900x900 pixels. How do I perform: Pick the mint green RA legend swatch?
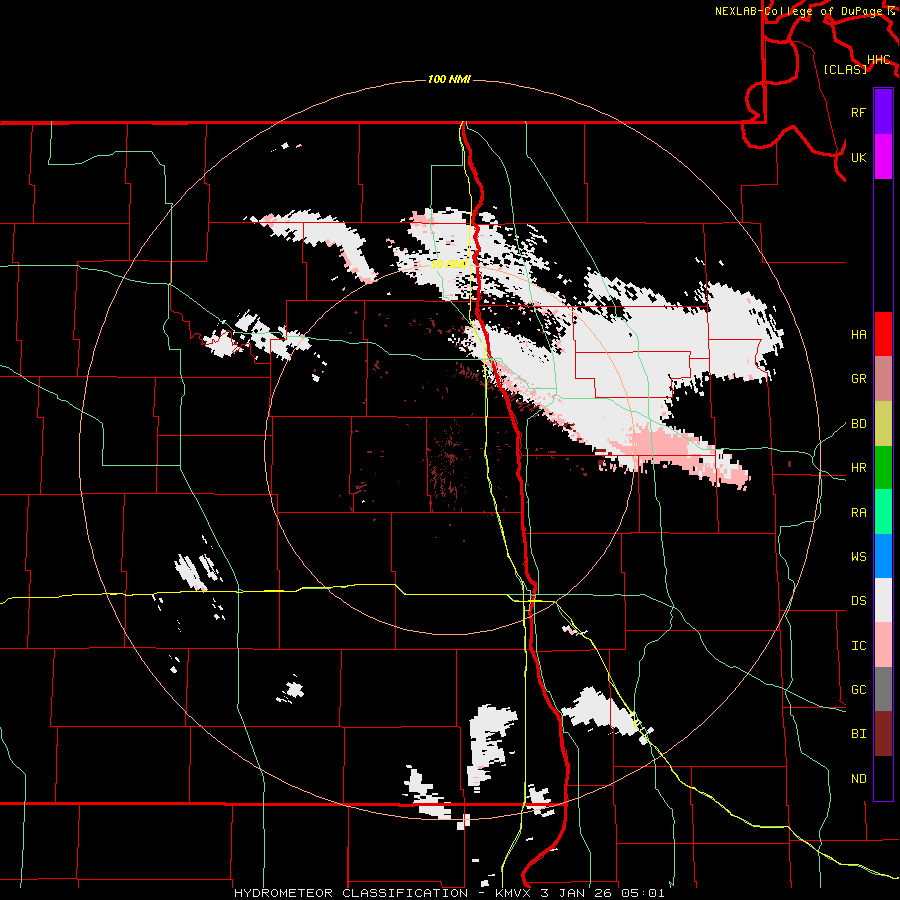pyautogui.click(x=883, y=512)
